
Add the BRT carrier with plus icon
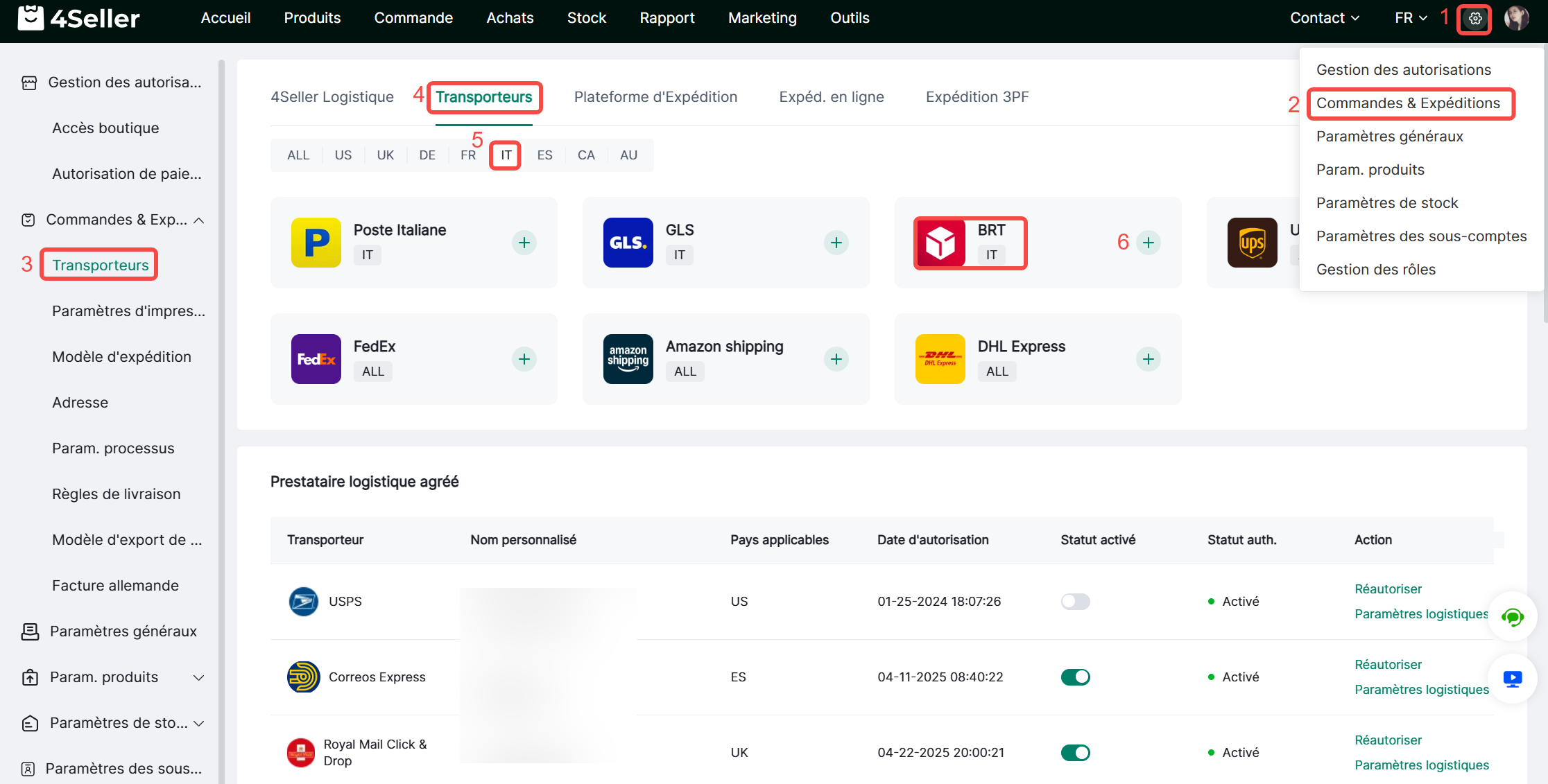(x=1149, y=243)
